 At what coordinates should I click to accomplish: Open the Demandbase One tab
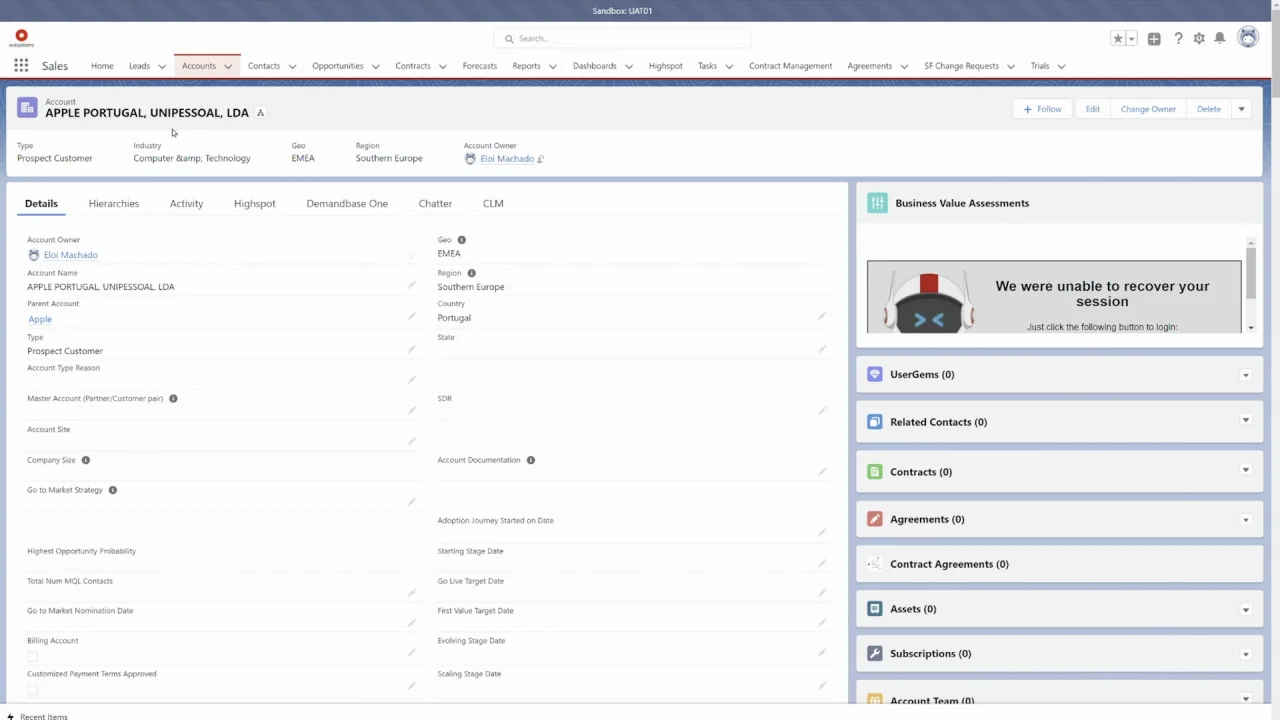347,203
